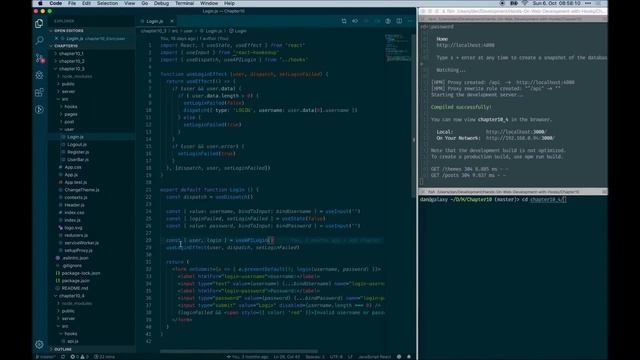Open the Explorer view in activity bar
Viewport: 640px width, 360px height.
pyautogui.click(x=39, y=24)
